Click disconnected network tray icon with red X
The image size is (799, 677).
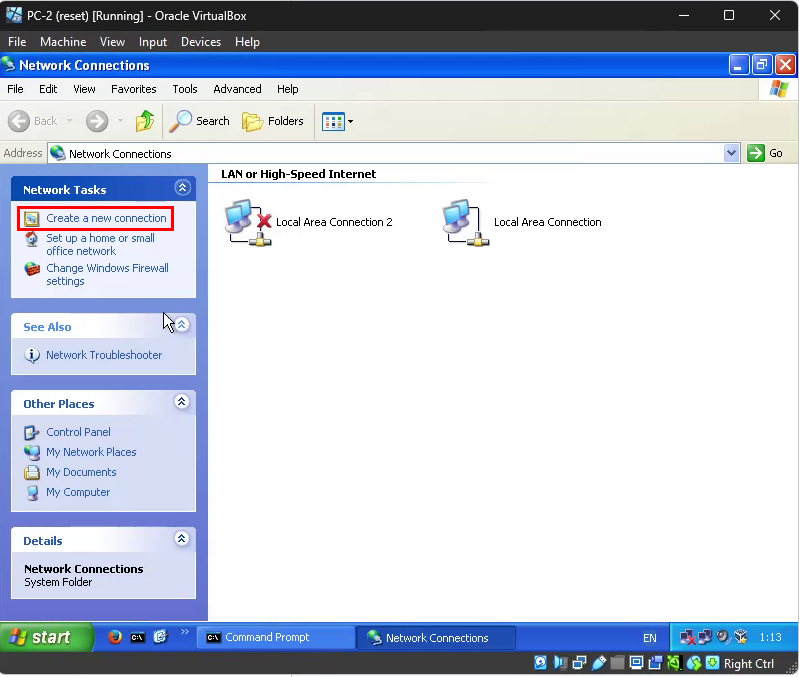687,637
